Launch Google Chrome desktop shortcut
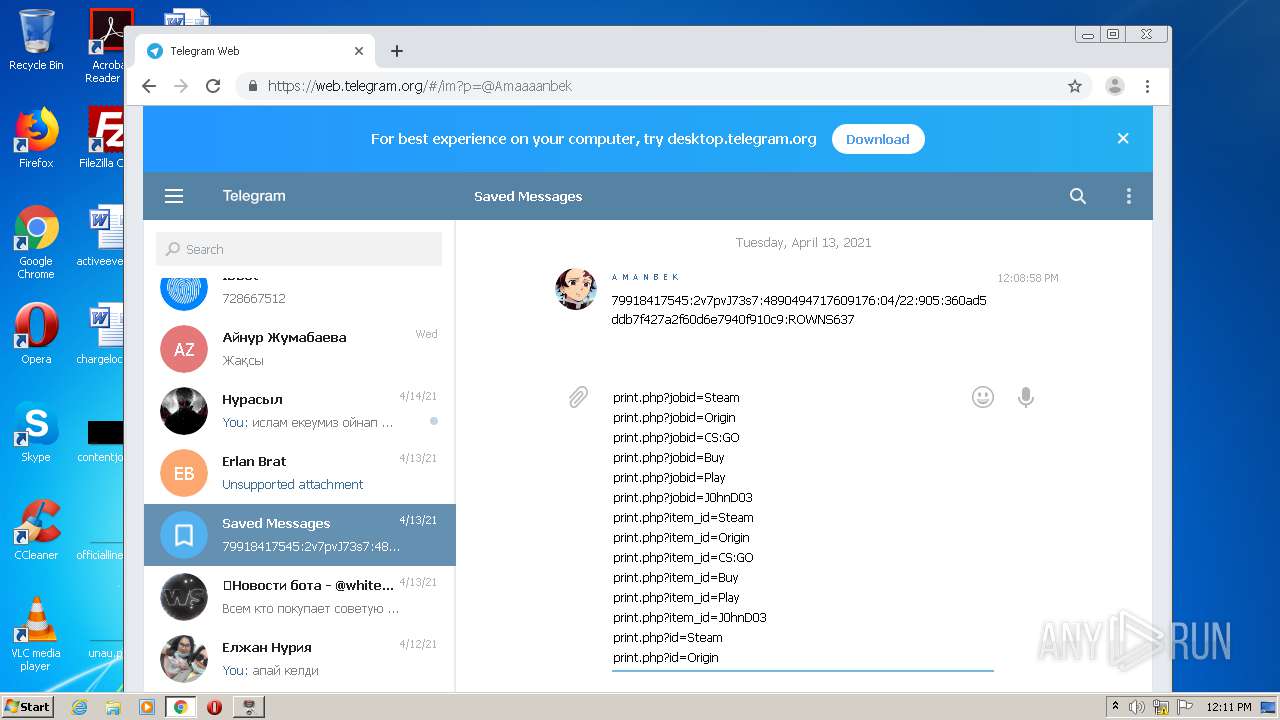Viewport: 1280px width, 720px height. pyautogui.click(x=36, y=243)
